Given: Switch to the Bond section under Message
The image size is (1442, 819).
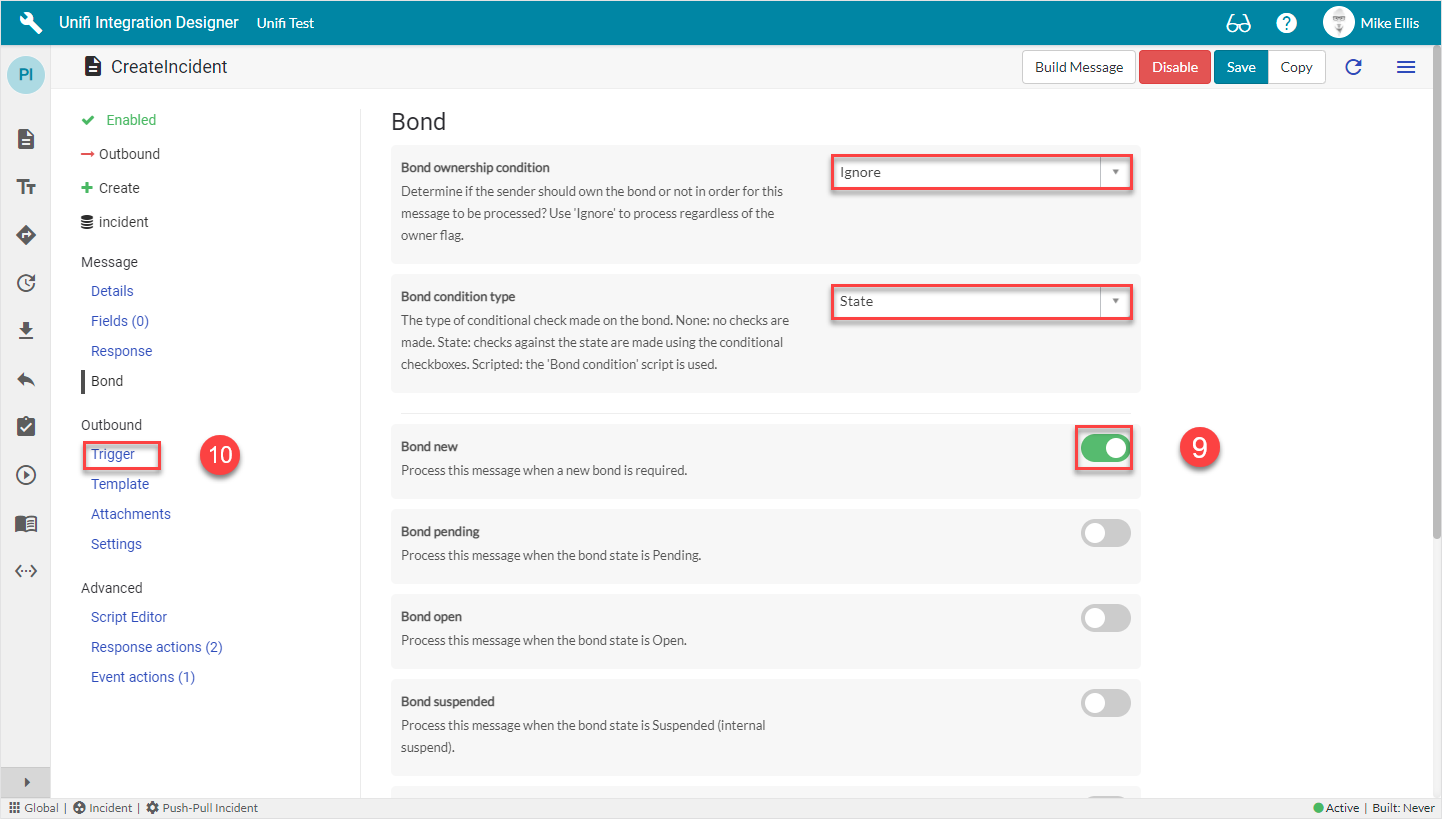Looking at the screenshot, I should [x=106, y=380].
